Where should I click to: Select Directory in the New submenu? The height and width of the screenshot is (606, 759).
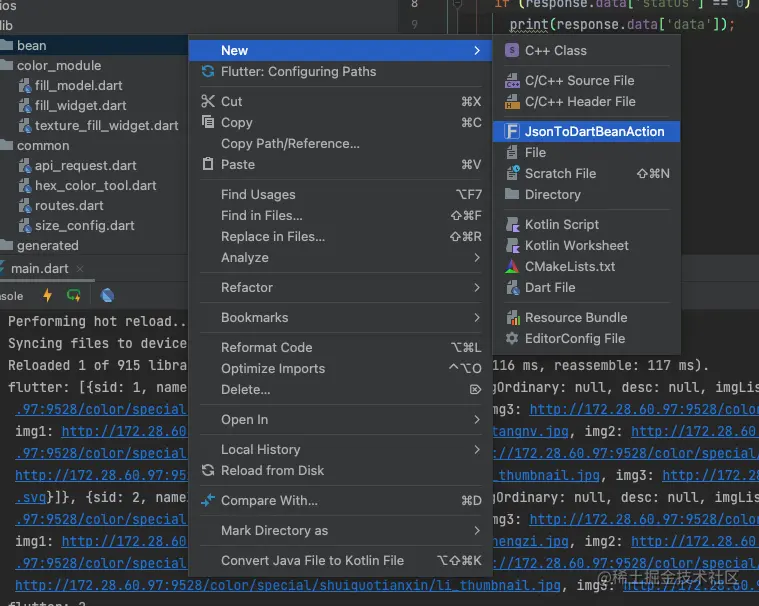point(552,195)
